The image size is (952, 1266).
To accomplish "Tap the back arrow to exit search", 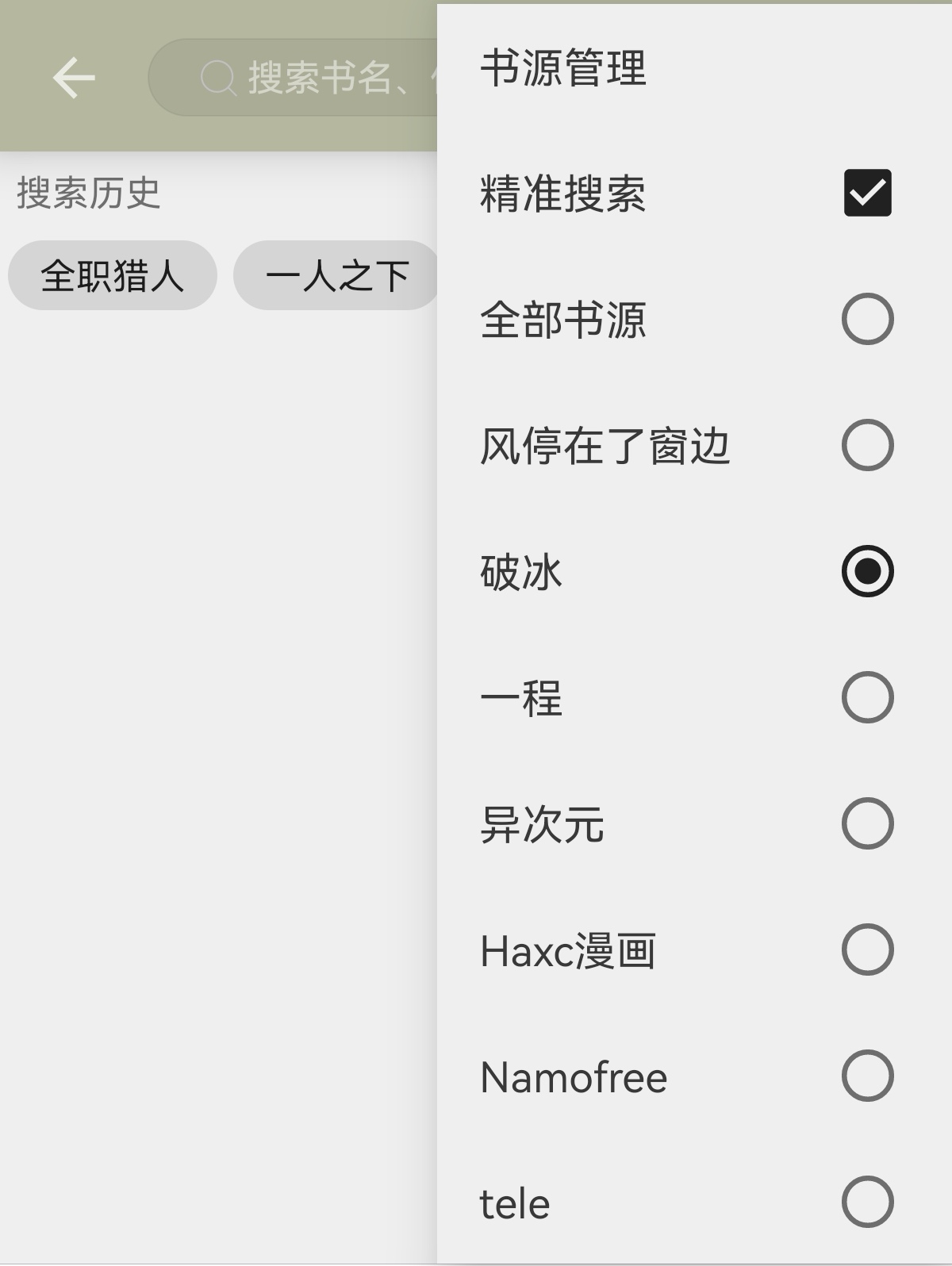I will pos(73,78).
